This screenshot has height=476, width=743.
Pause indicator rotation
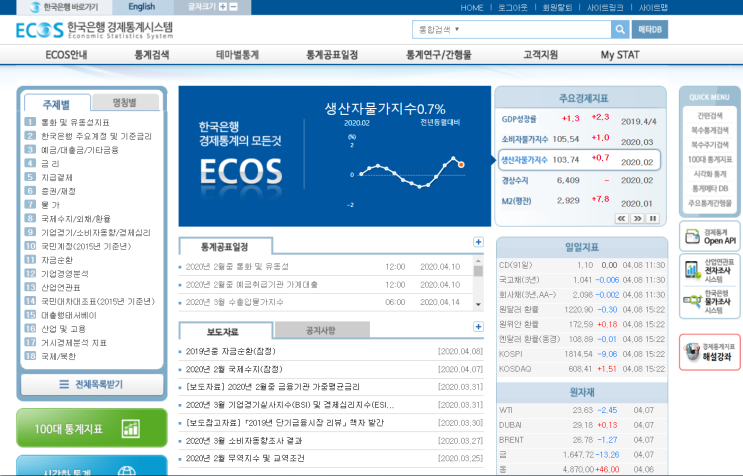click(x=653, y=218)
